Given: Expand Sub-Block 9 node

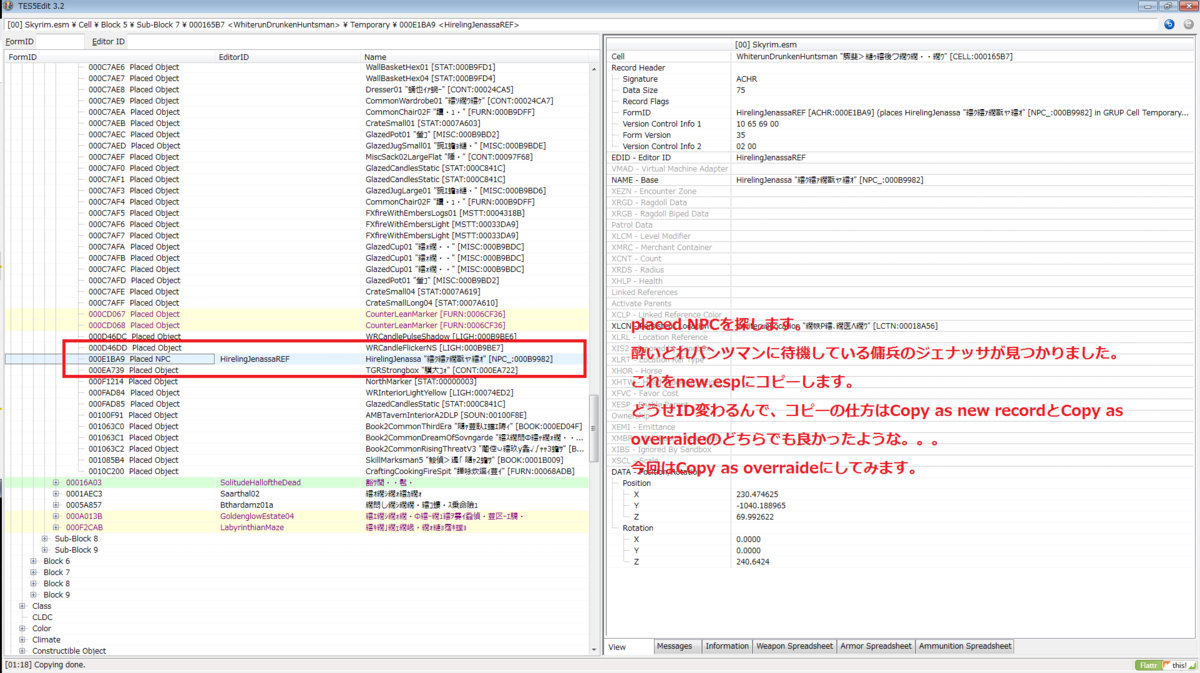Looking at the screenshot, I should (x=45, y=550).
